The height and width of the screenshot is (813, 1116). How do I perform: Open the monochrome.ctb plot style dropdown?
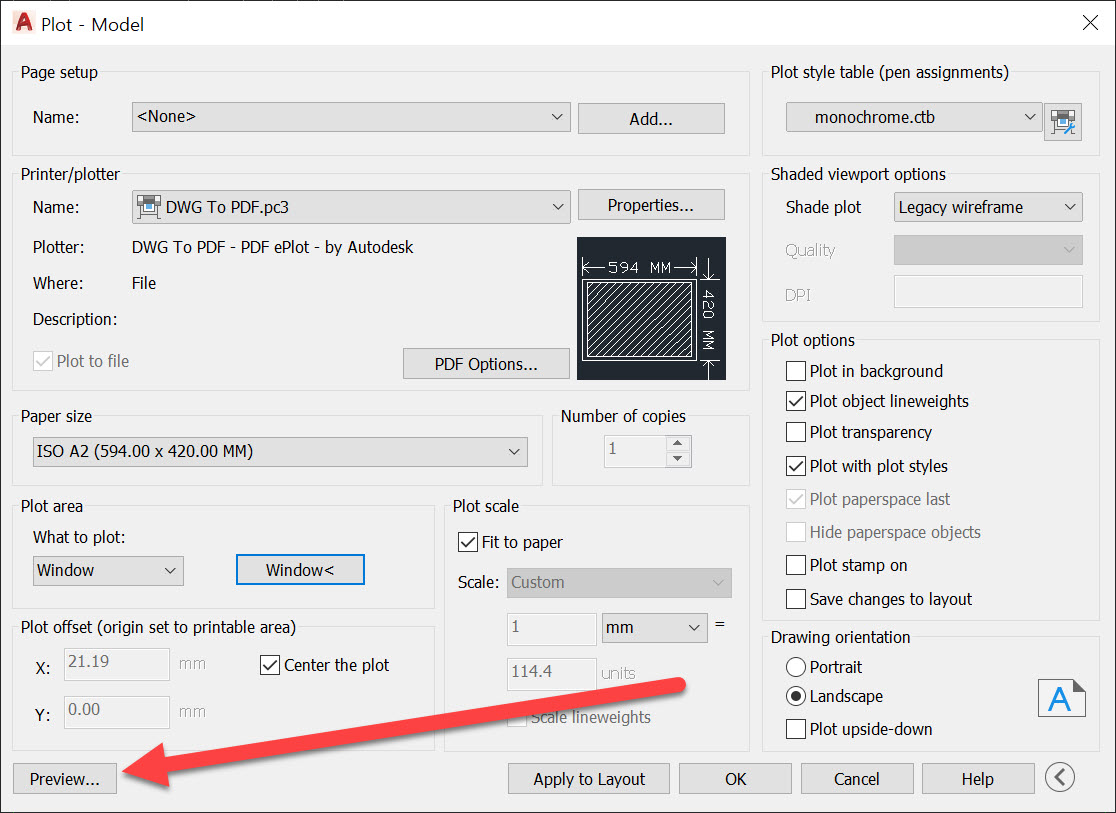[914, 117]
